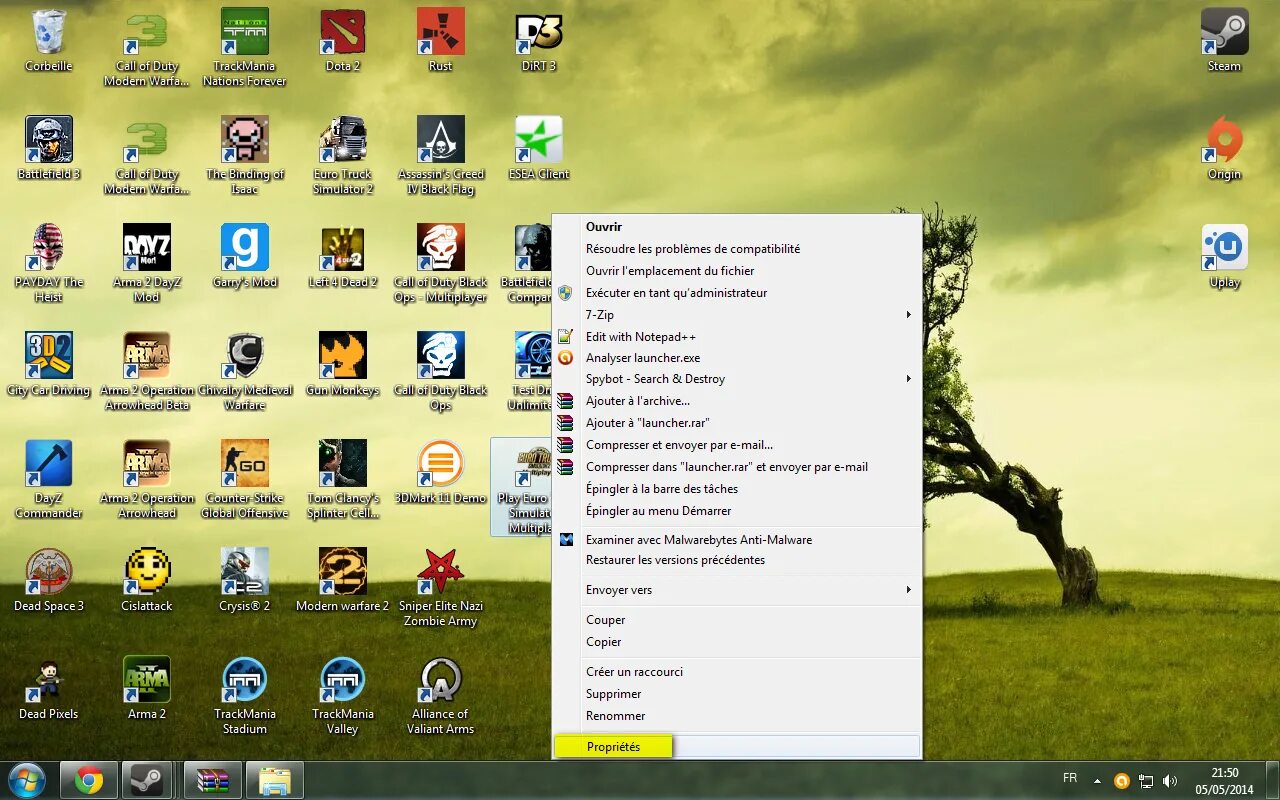Choose Restaurer les versions précédentes
Viewport: 1280px width, 800px height.
[736, 560]
